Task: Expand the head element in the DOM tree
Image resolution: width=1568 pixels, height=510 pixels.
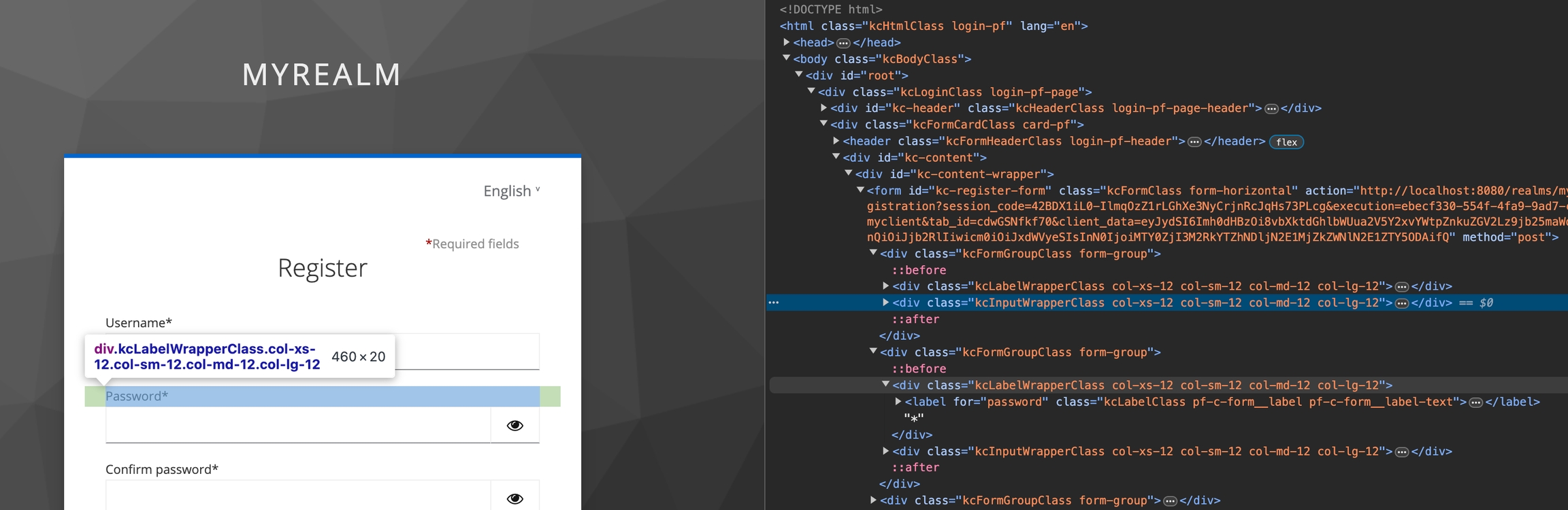Action: tap(787, 42)
